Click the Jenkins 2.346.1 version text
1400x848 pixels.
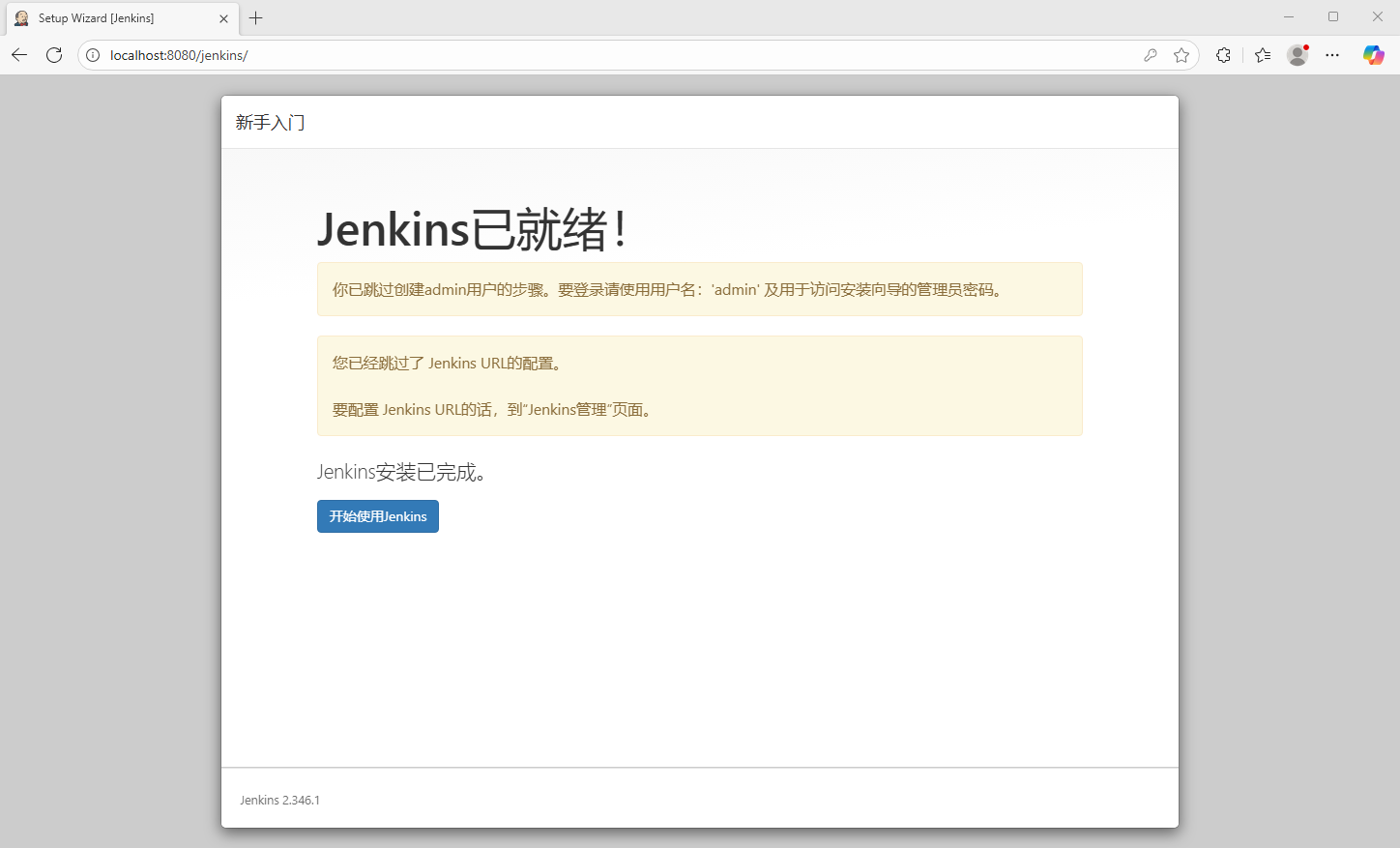(279, 800)
